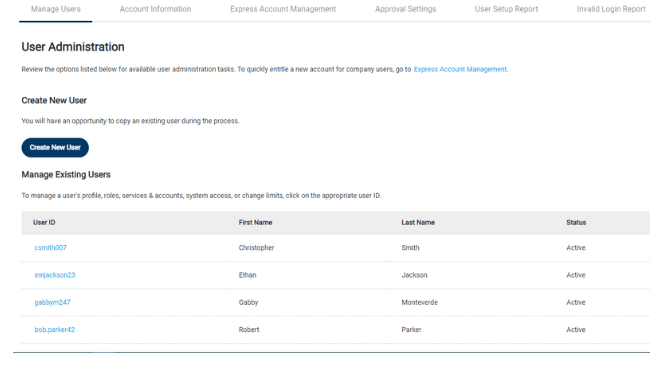
Task: Select last name Monteverde cell
Action: pos(420,302)
